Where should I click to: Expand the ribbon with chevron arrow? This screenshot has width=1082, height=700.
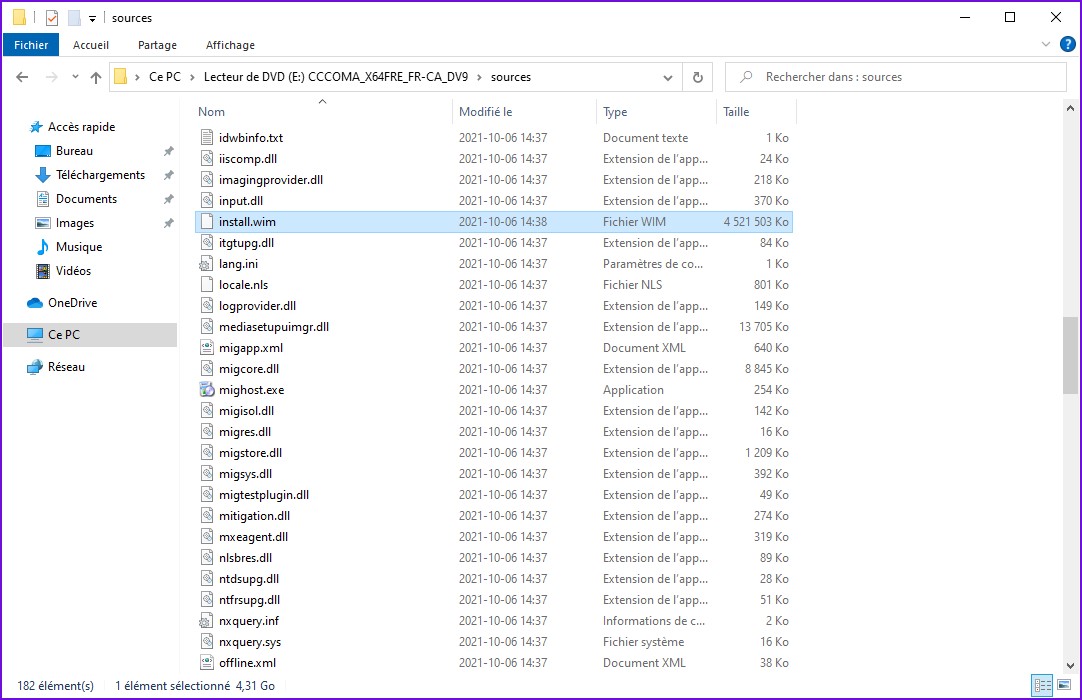coord(1046,44)
